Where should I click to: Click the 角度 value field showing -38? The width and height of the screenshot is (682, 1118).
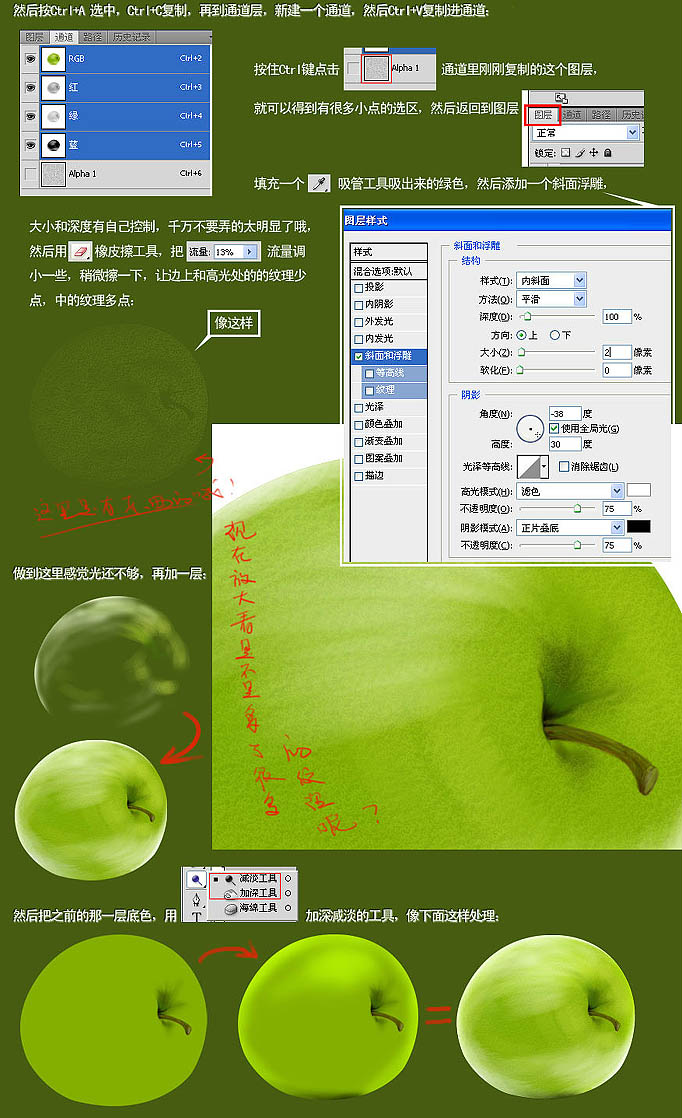coord(564,414)
